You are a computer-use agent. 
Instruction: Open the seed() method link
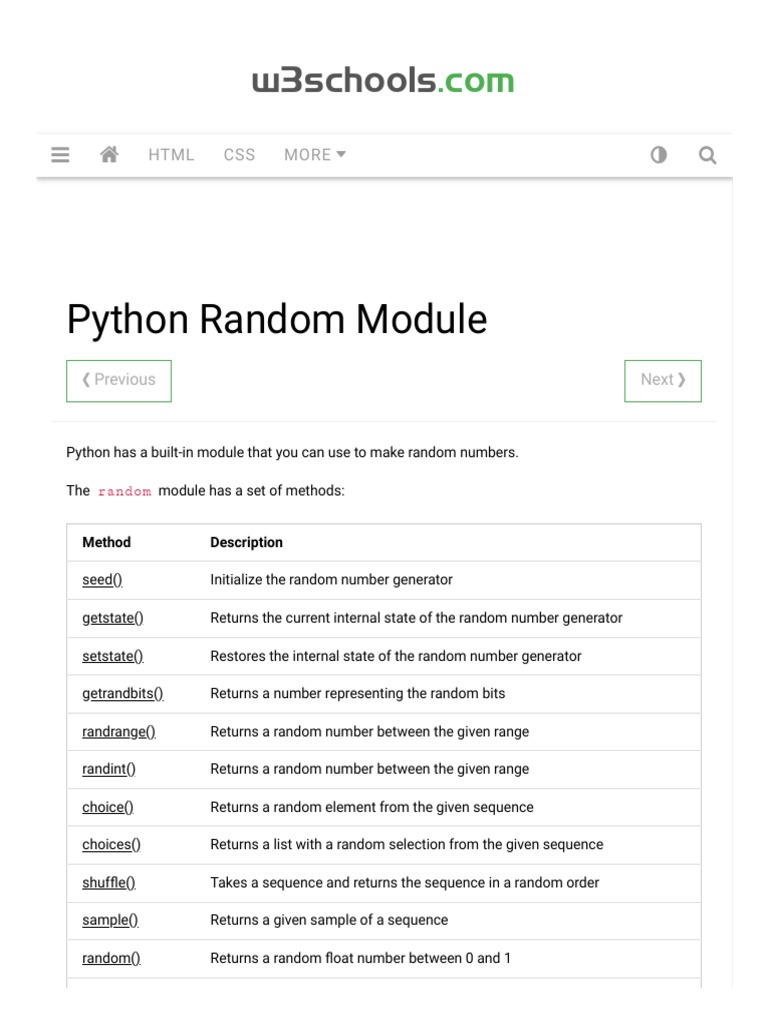102,580
